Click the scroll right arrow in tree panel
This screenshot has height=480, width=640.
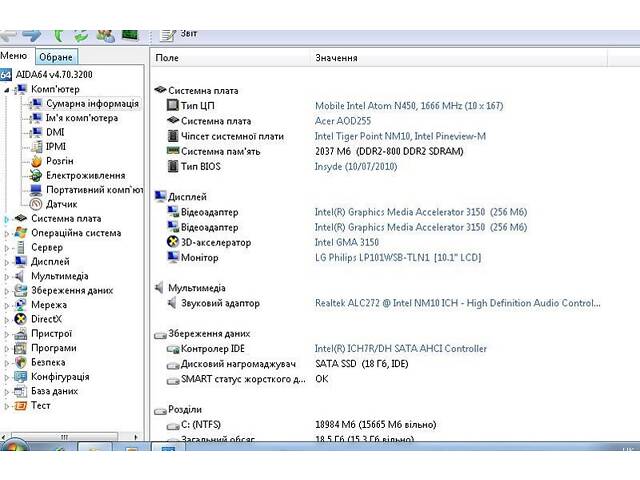pos(136,437)
